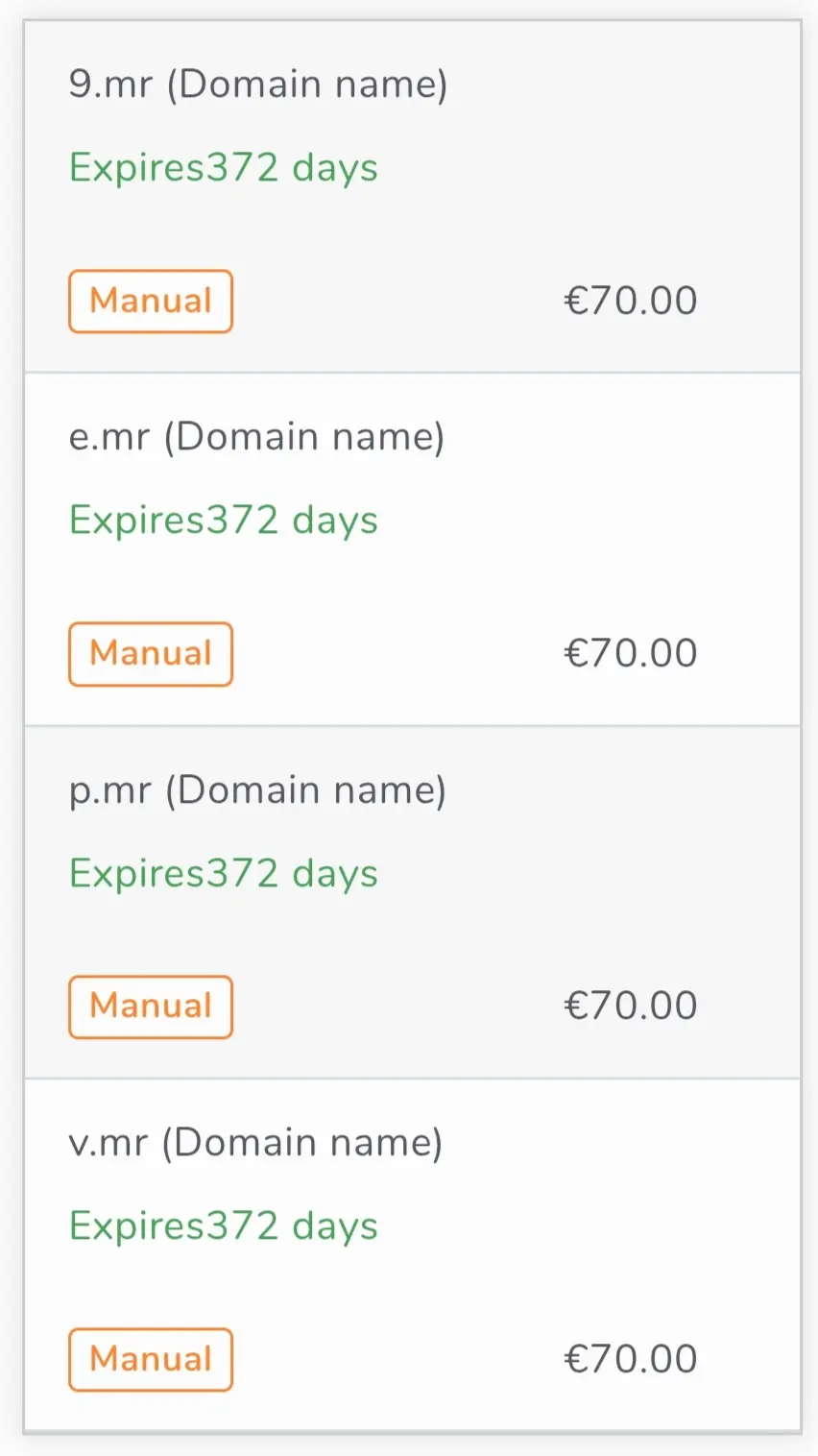Click the Manual badge for e.mr
The width and height of the screenshot is (818, 1456).
[151, 654]
